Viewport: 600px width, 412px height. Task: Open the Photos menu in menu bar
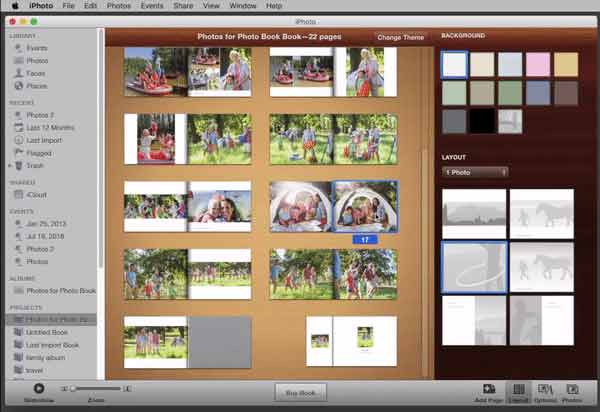pos(119,5)
